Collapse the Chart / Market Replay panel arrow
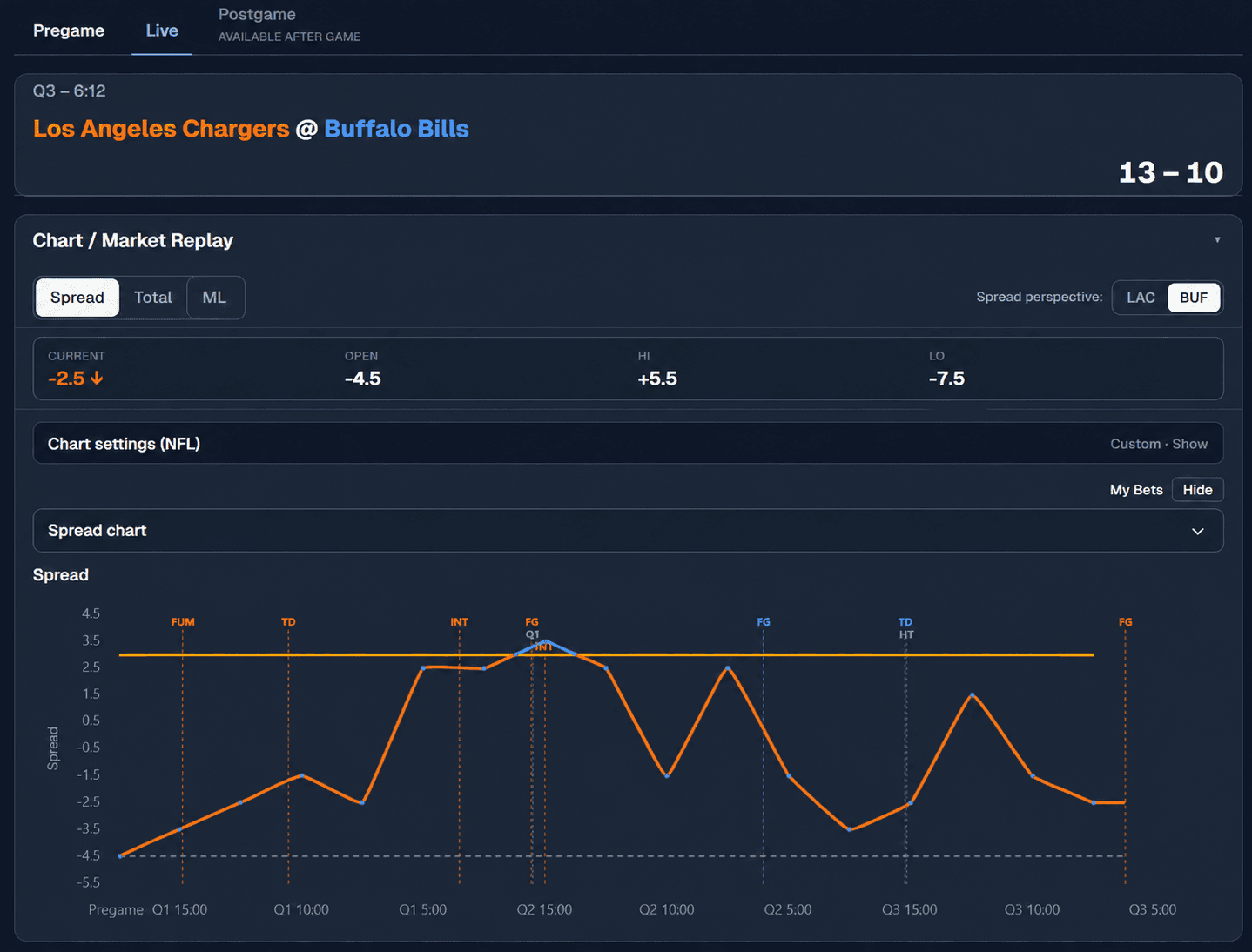Image resolution: width=1252 pixels, height=952 pixels. (x=1217, y=240)
